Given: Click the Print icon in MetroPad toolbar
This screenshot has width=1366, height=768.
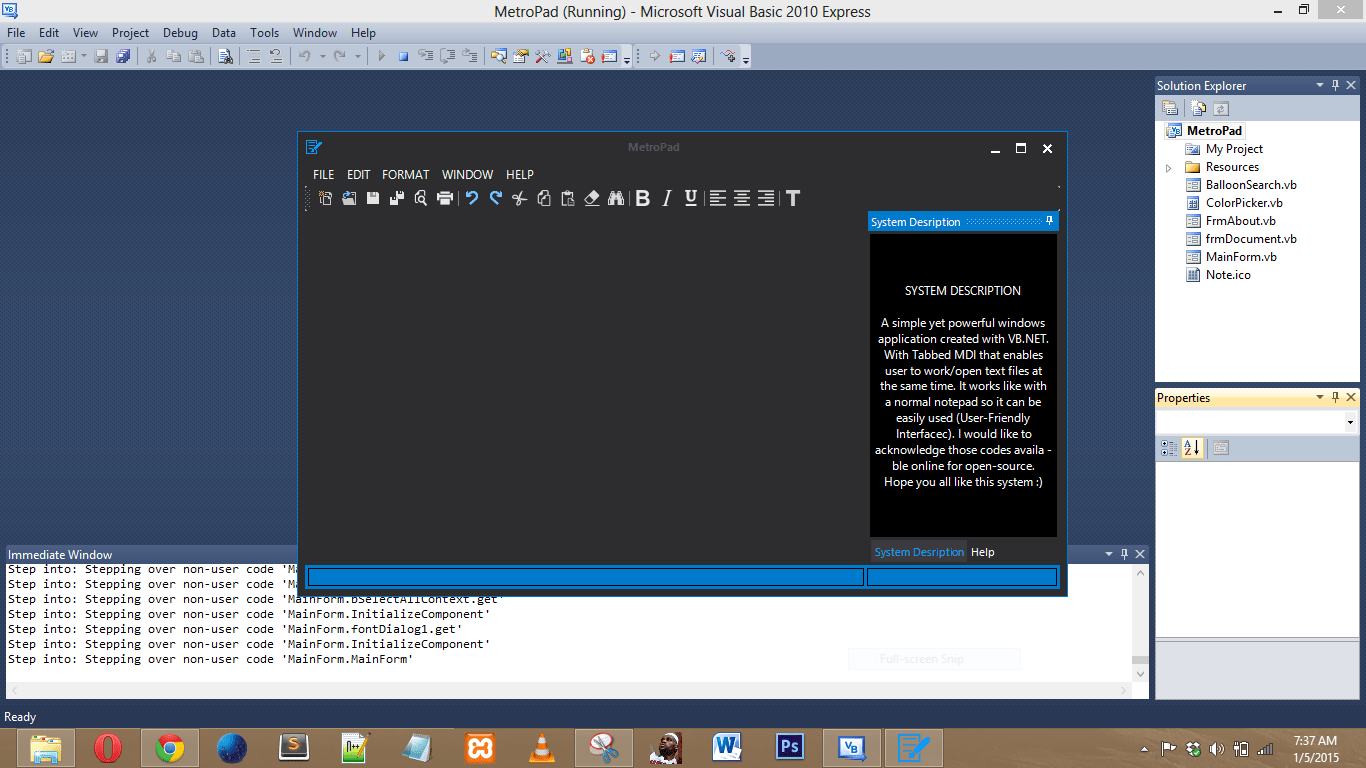Looking at the screenshot, I should (x=445, y=198).
